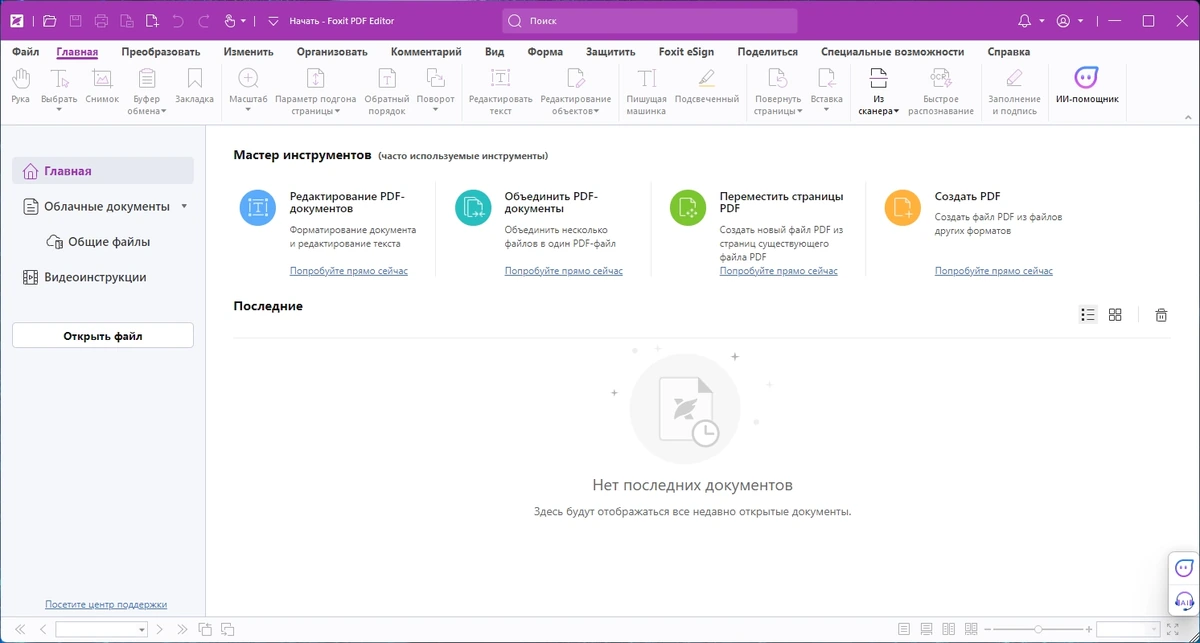Enable continuous facing view in status bar
This screenshot has height=643, width=1200.
[971, 630]
